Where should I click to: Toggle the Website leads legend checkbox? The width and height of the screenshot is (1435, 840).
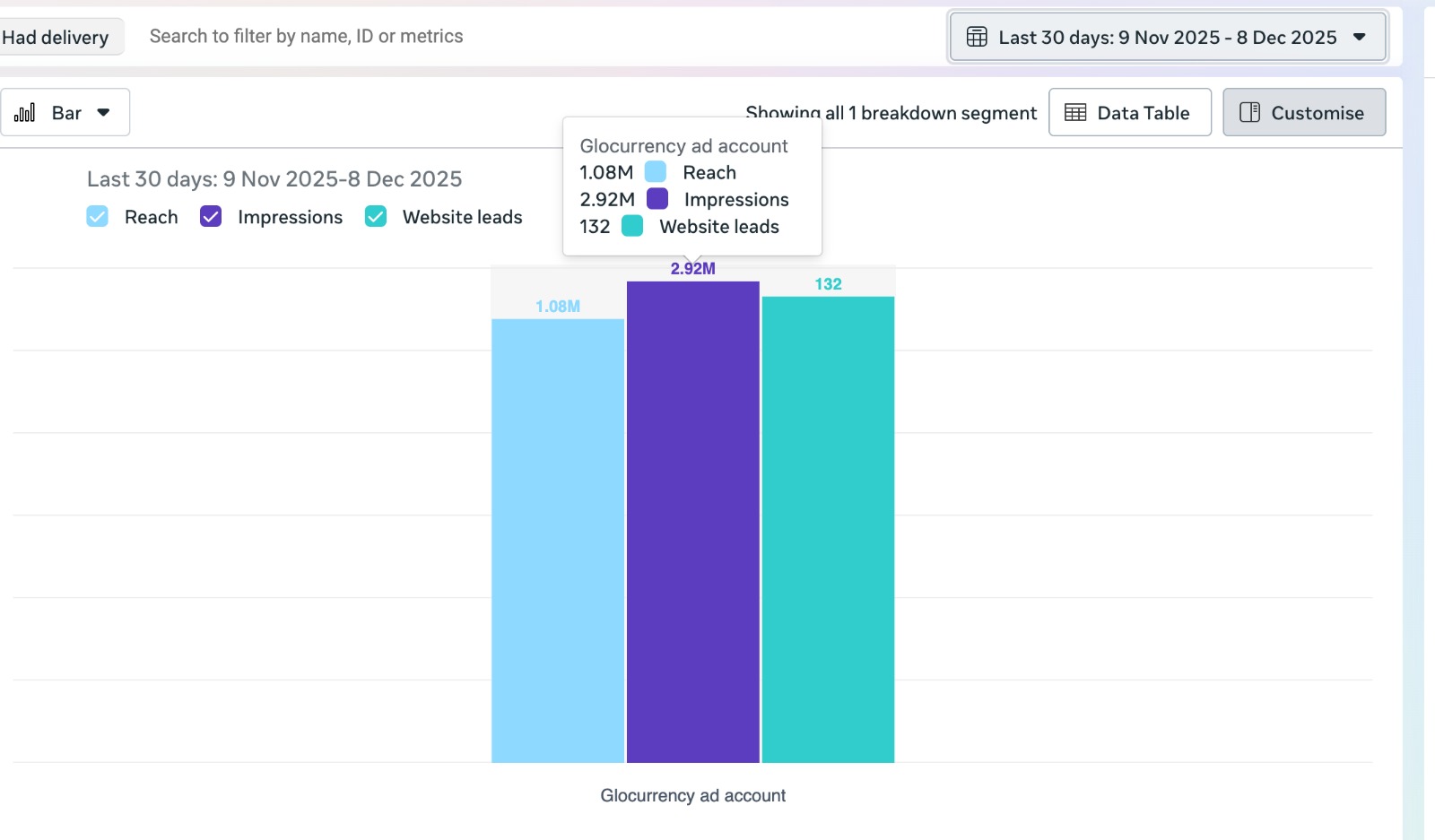point(376,217)
